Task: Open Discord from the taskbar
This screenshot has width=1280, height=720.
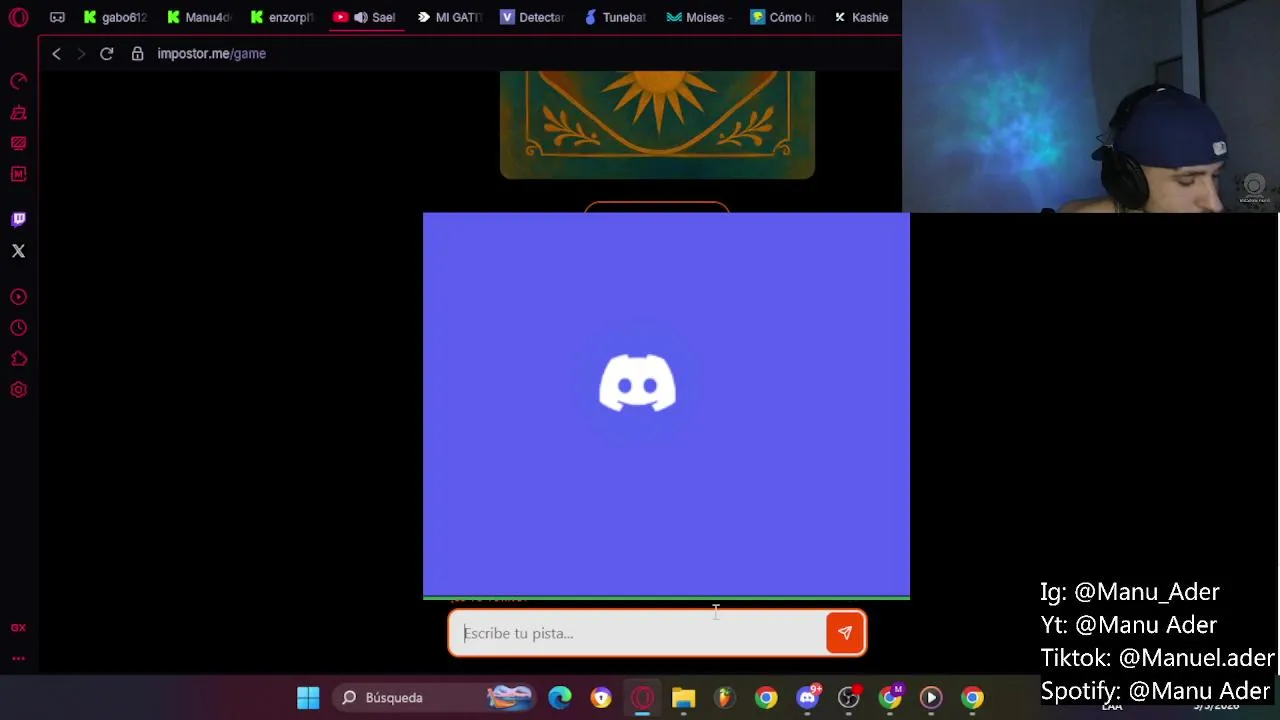Action: [807, 698]
